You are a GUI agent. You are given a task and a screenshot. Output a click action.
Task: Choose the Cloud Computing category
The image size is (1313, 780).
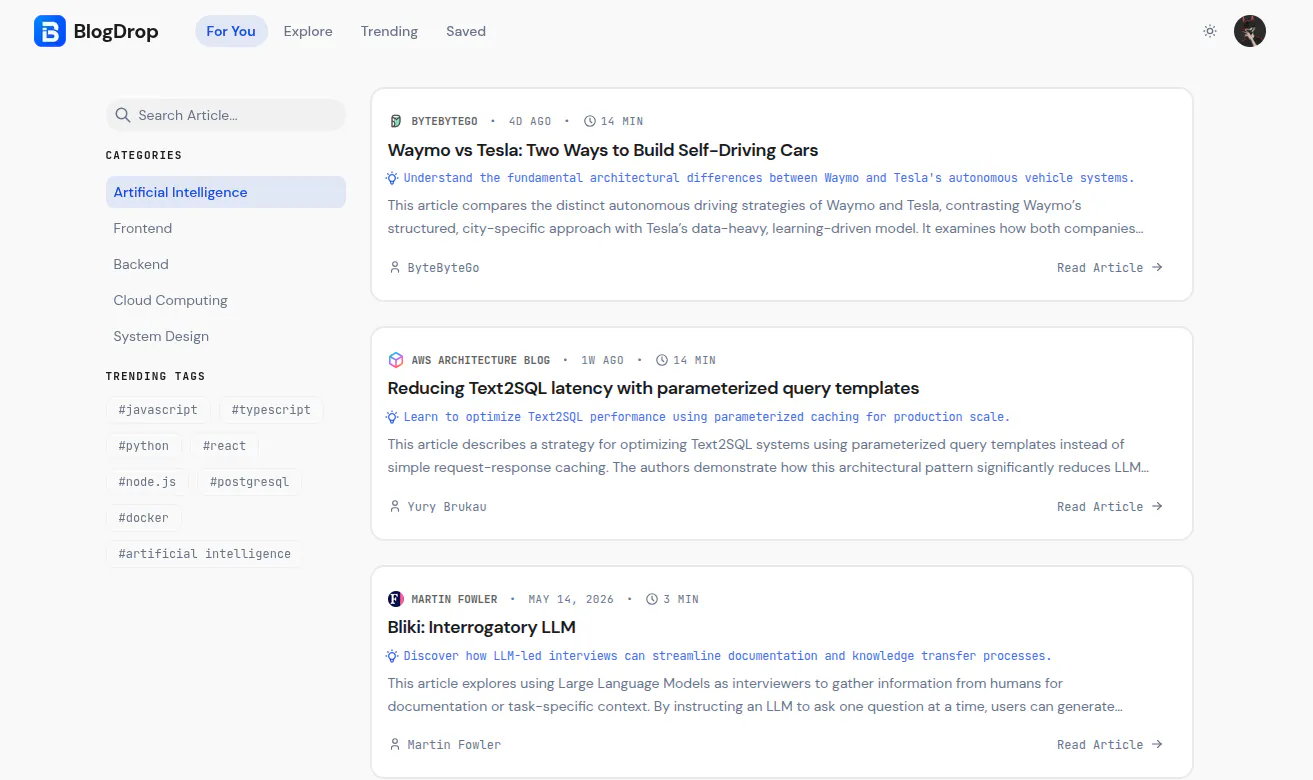[x=226, y=300]
